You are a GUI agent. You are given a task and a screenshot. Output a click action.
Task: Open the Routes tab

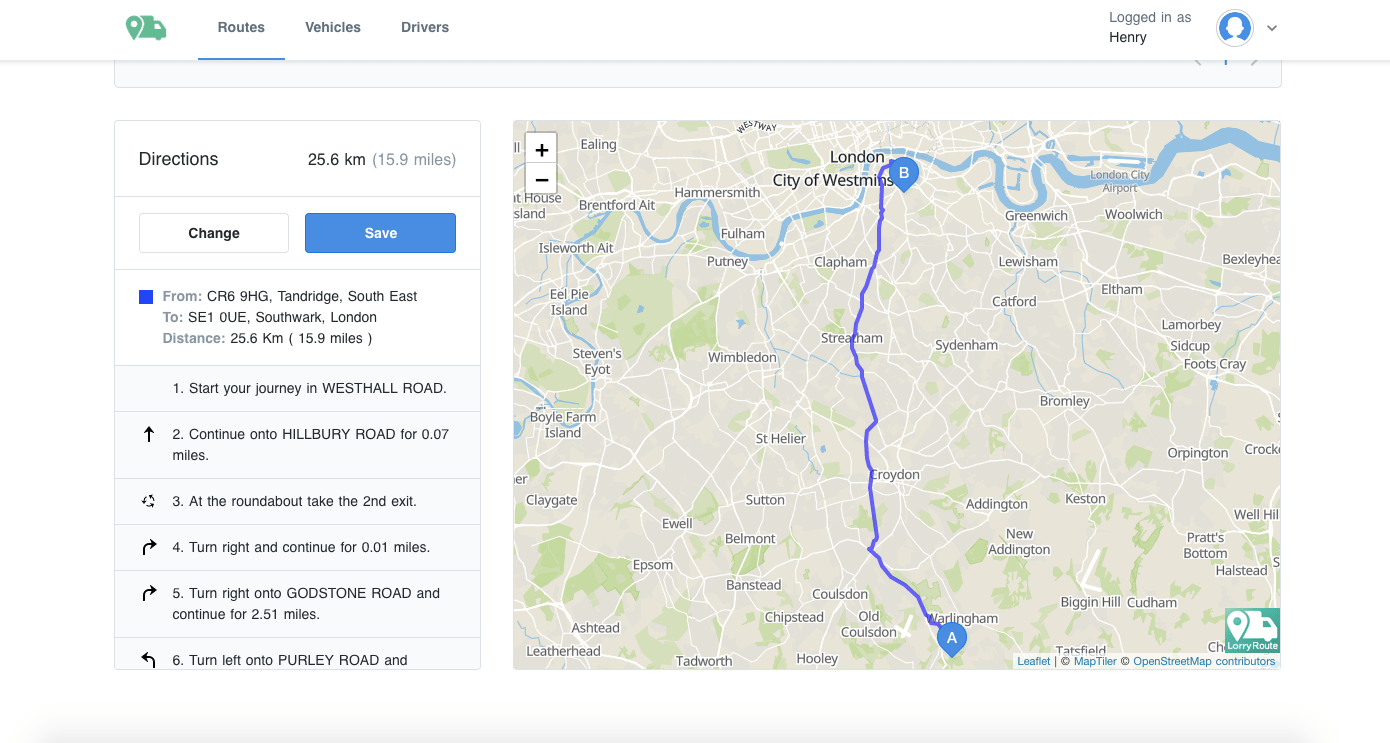coord(241,28)
